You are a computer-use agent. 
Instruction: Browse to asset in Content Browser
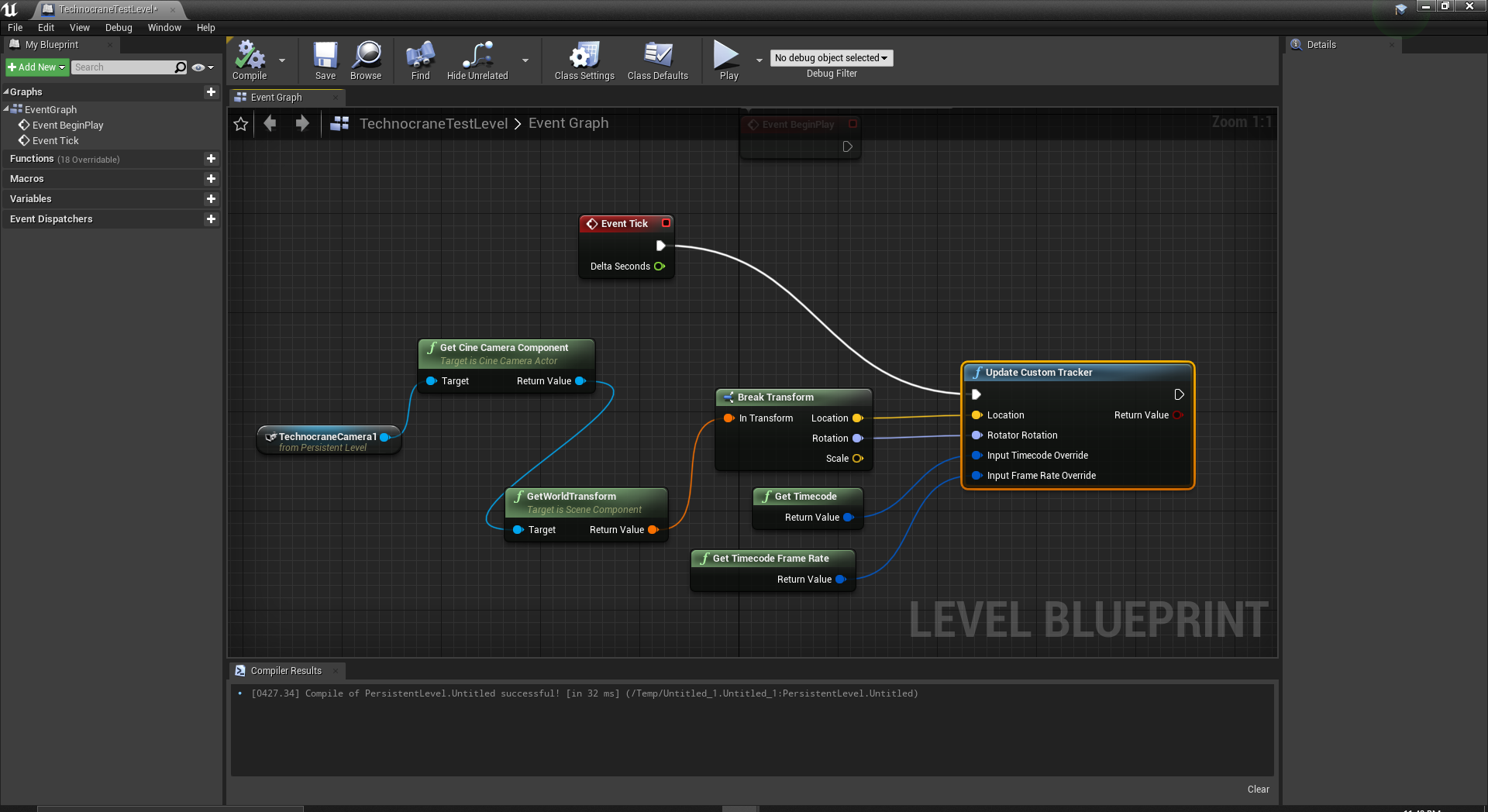(x=366, y=60)
